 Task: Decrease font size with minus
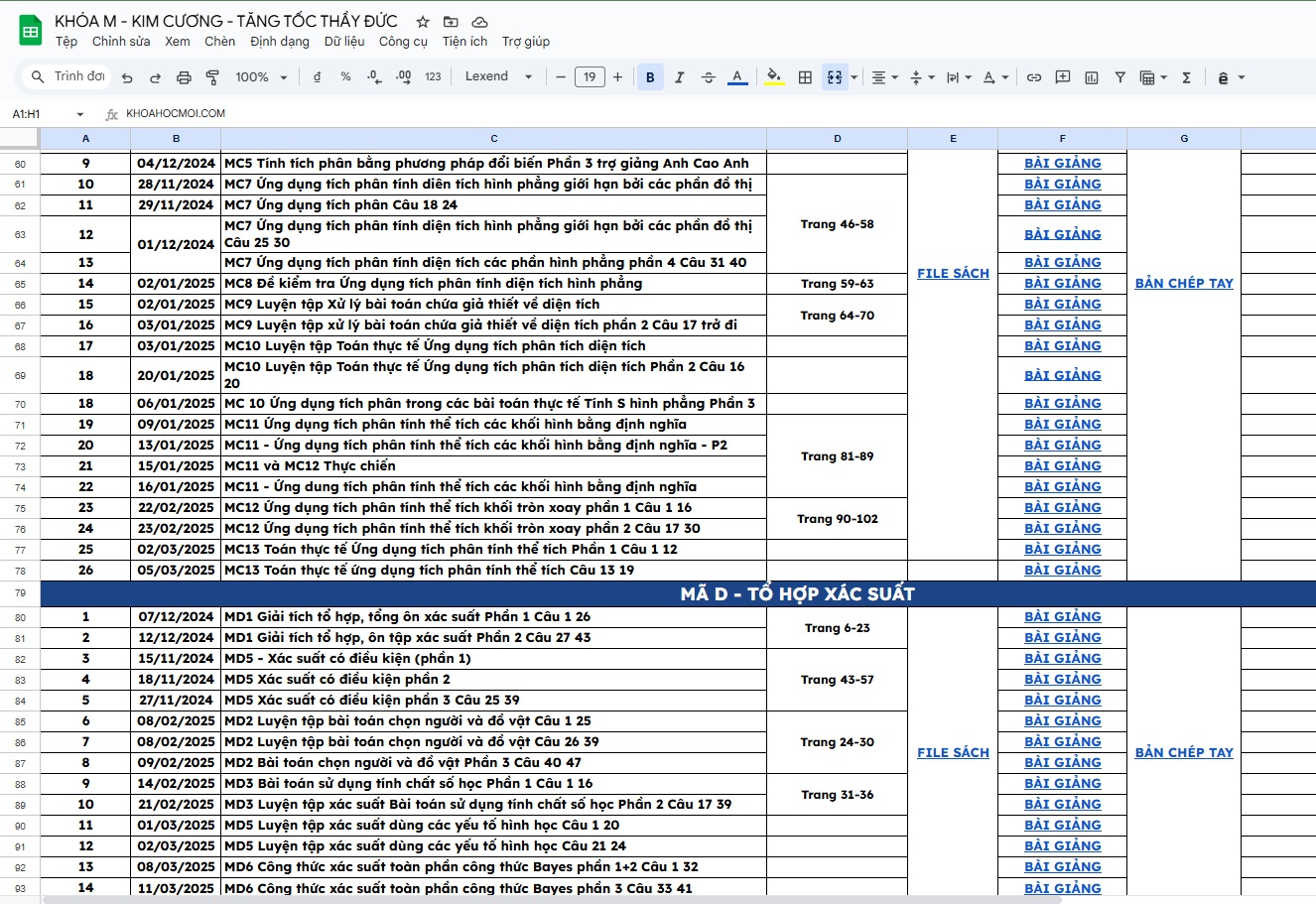point(561,77)
